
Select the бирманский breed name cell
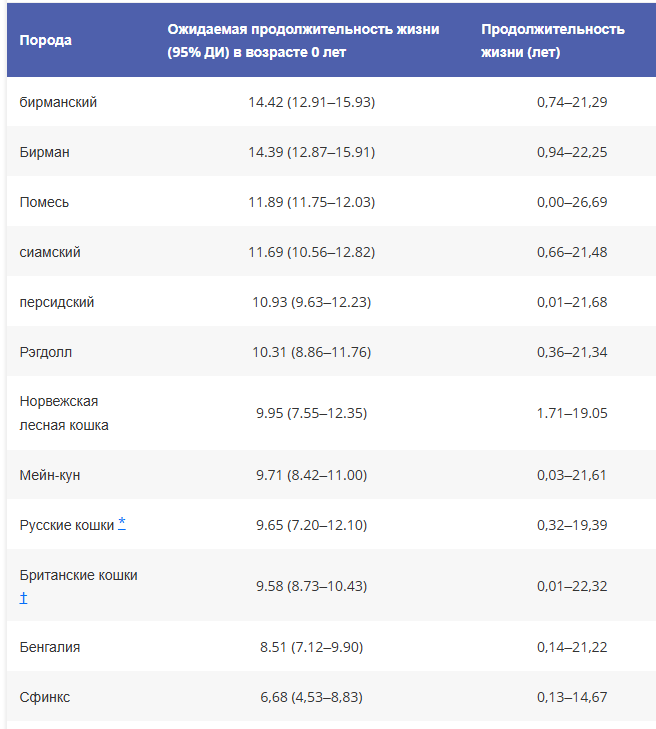(x=58, y=102)
